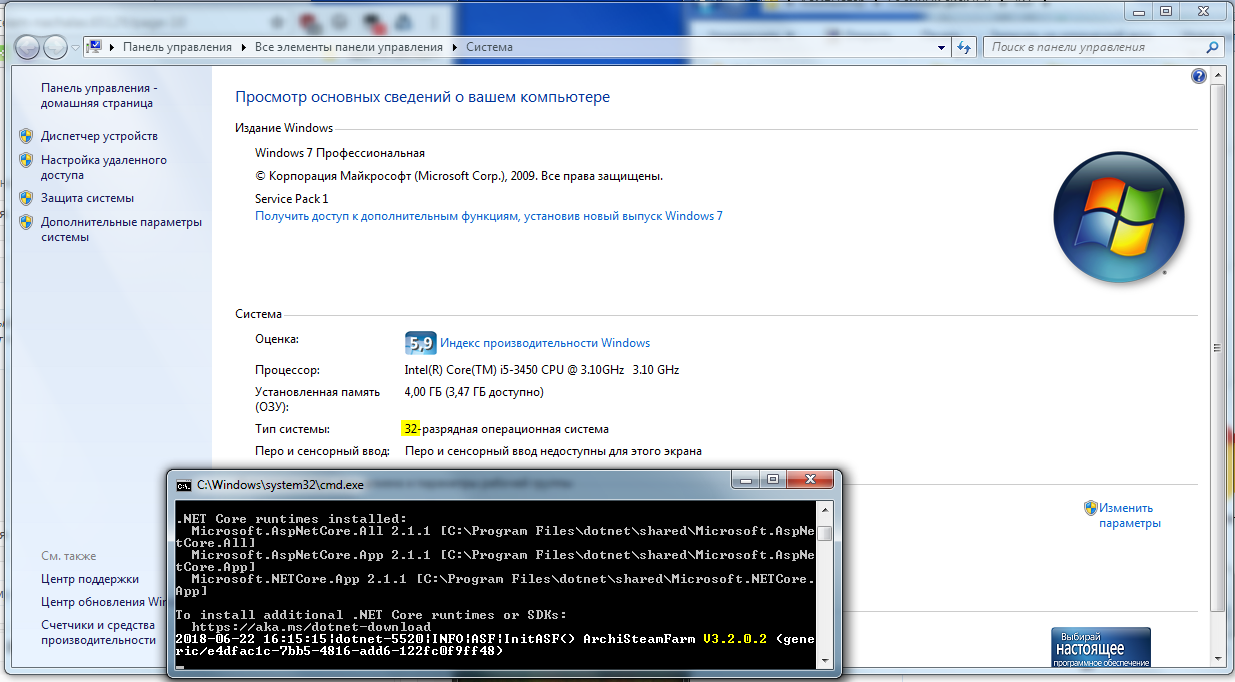Expand arrow before 'Все элементы панели управления'

pyautogui.click(x=243, y=47)
